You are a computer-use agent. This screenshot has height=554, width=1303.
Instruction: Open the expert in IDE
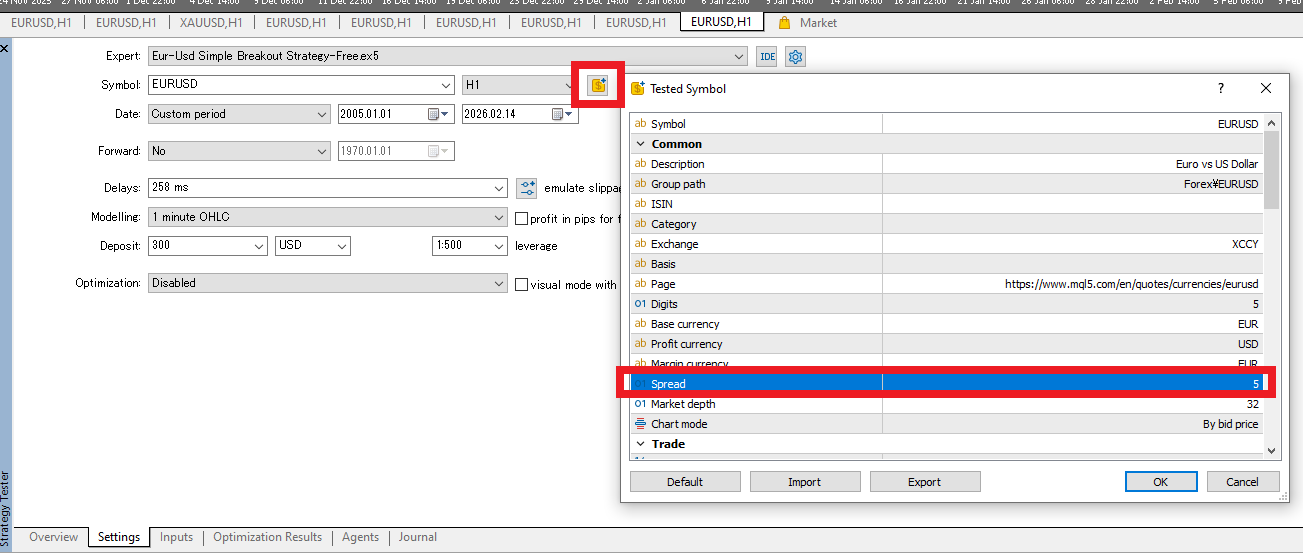pyautogui.click(x=767, y=57)
